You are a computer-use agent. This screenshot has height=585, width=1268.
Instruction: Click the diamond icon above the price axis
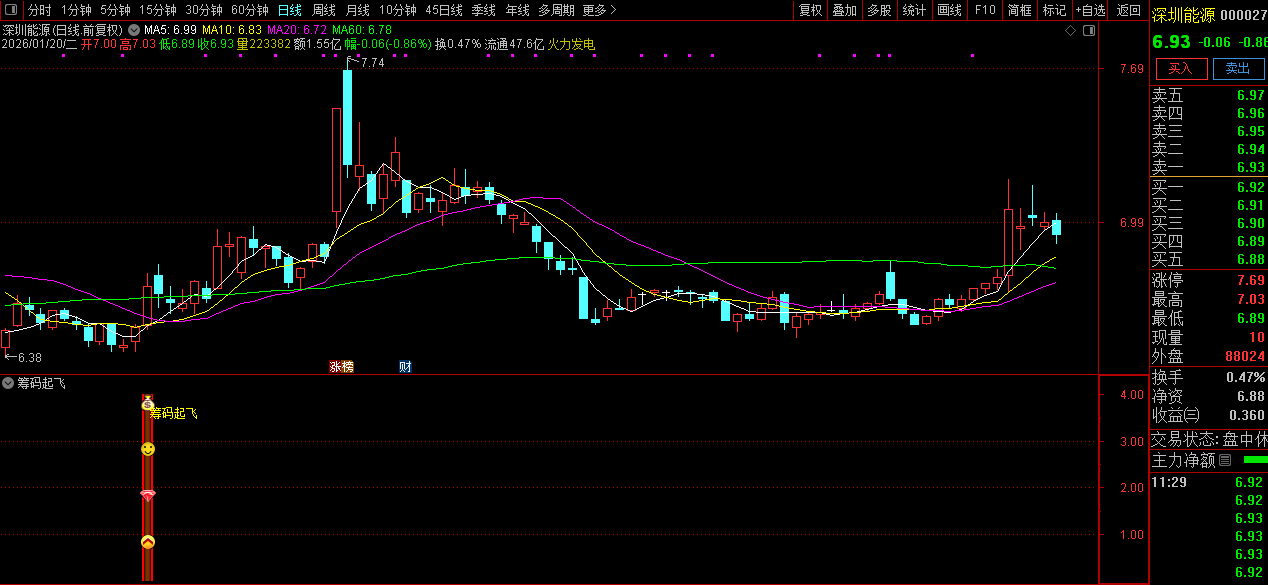1070,31
